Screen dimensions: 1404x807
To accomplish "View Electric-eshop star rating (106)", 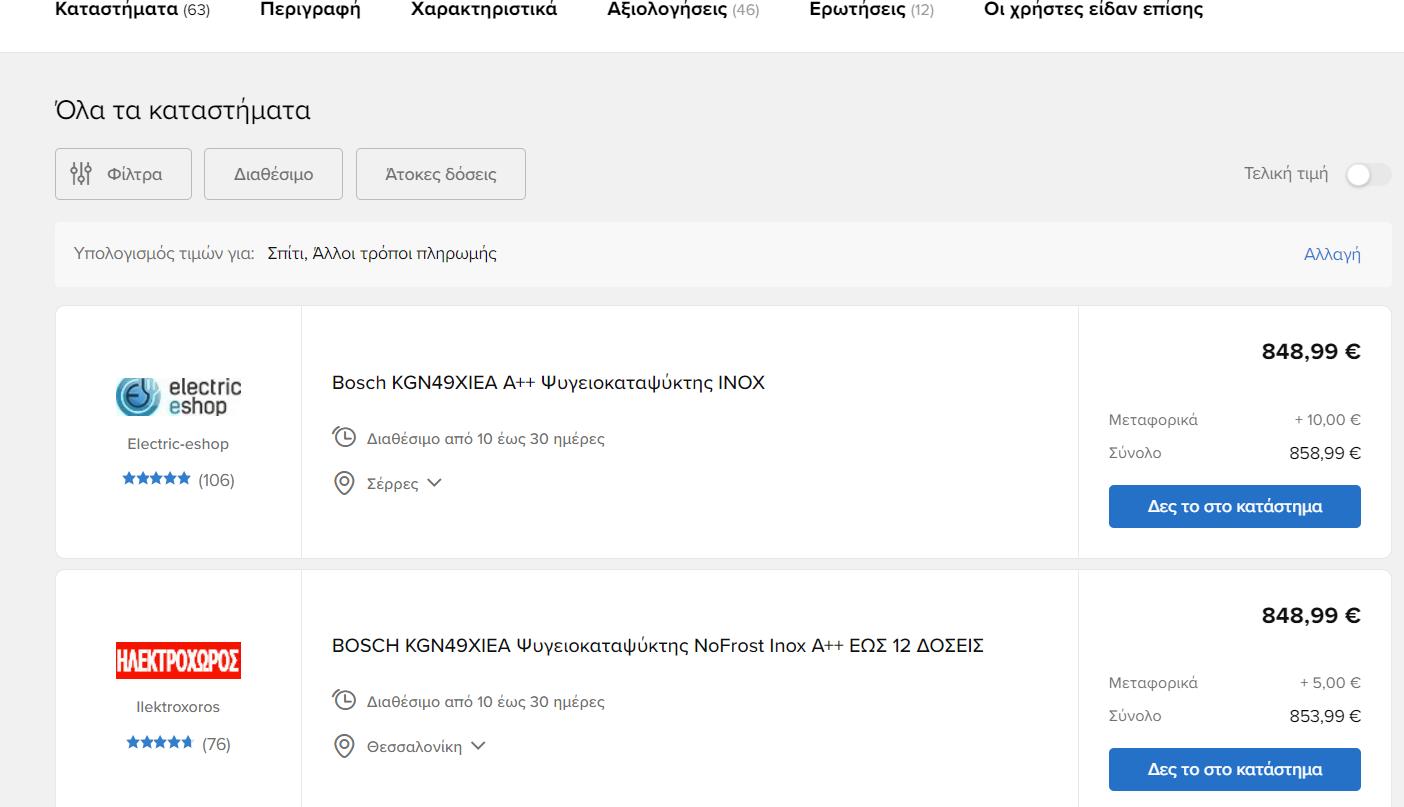I will pos(178,480).
